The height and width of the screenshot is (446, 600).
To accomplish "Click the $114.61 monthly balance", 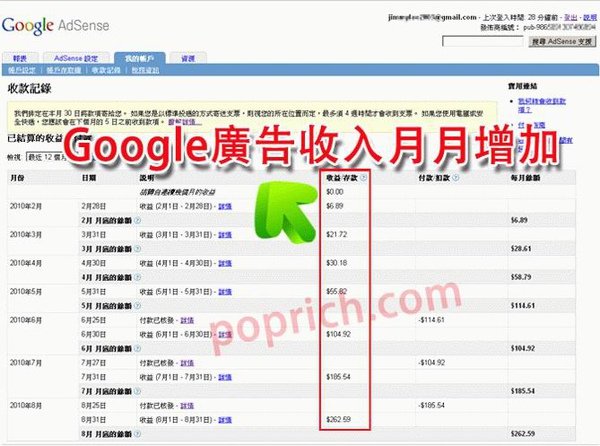I will point(523,306).
